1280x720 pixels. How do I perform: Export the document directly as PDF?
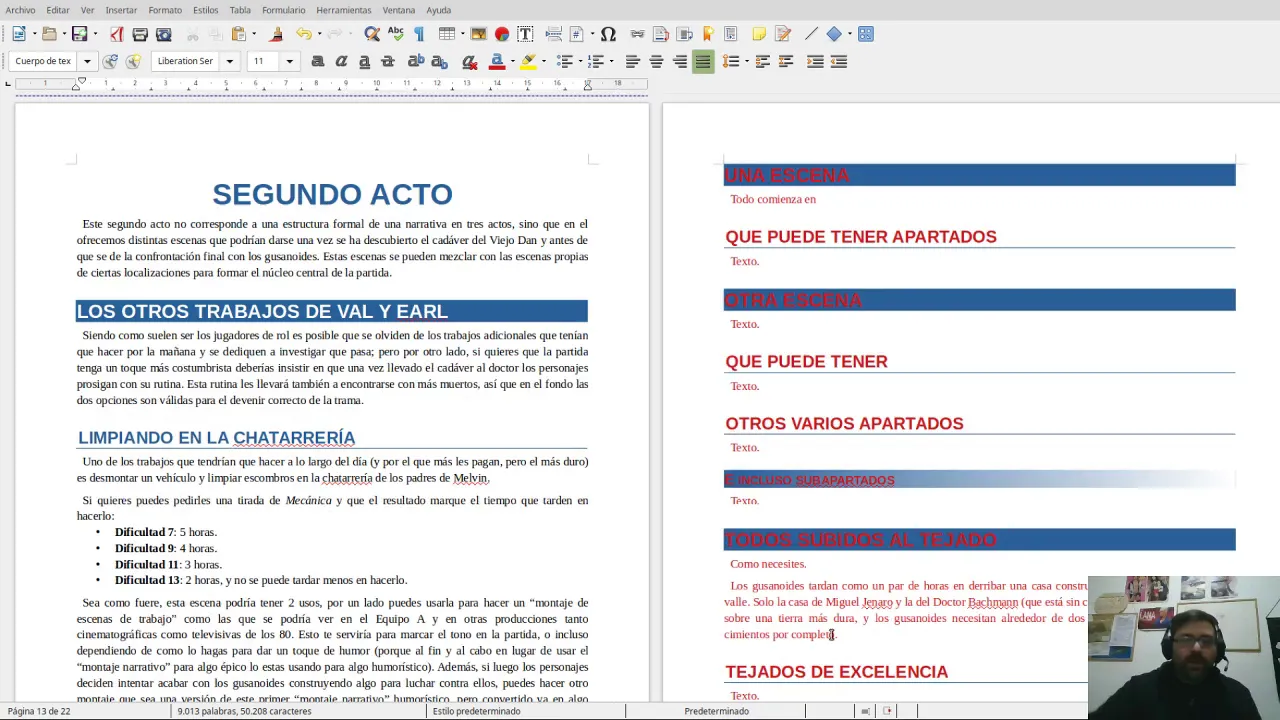point(116,34)
